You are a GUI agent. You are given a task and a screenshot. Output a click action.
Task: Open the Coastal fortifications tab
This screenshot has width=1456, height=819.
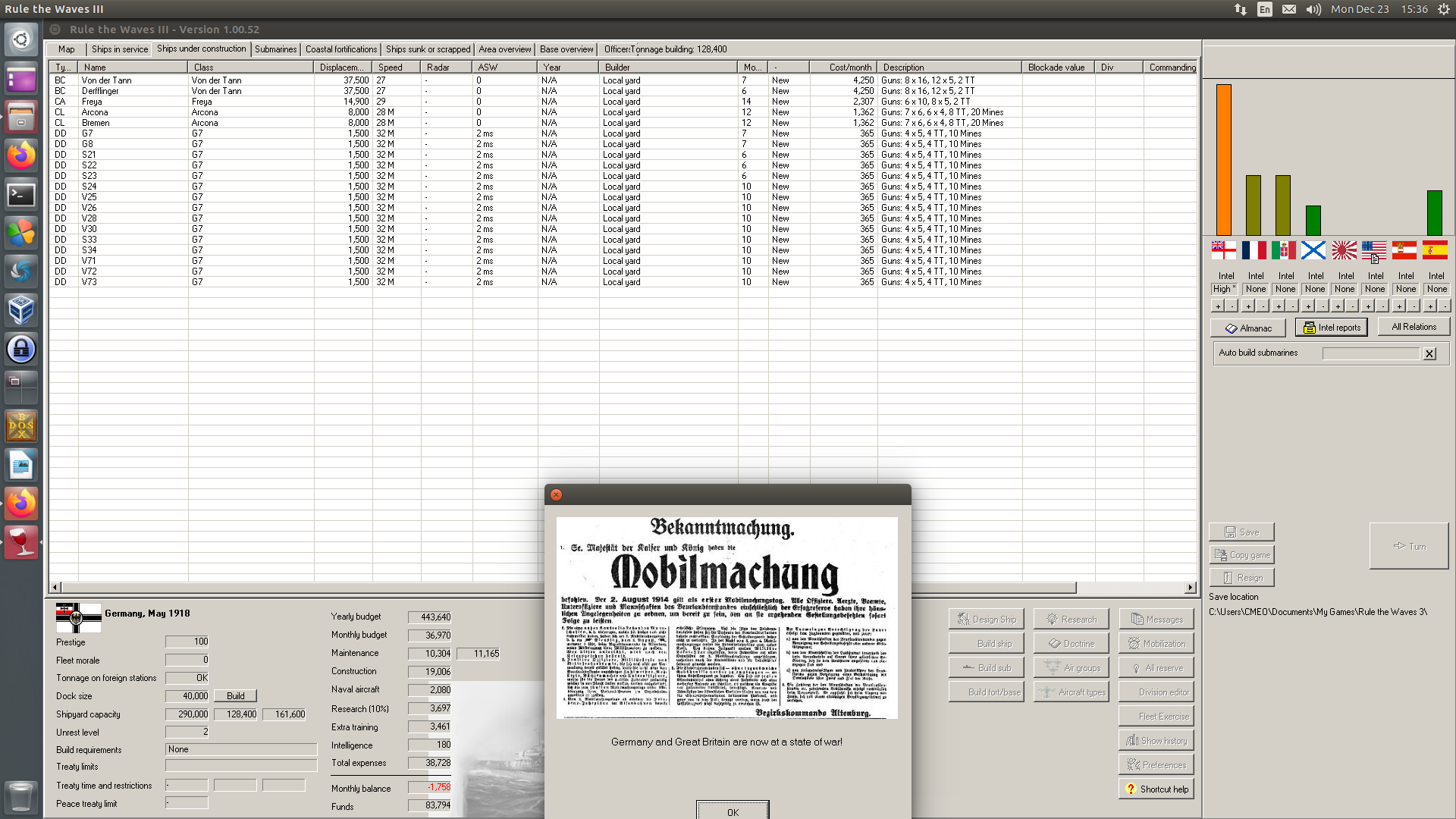point(340,49)
